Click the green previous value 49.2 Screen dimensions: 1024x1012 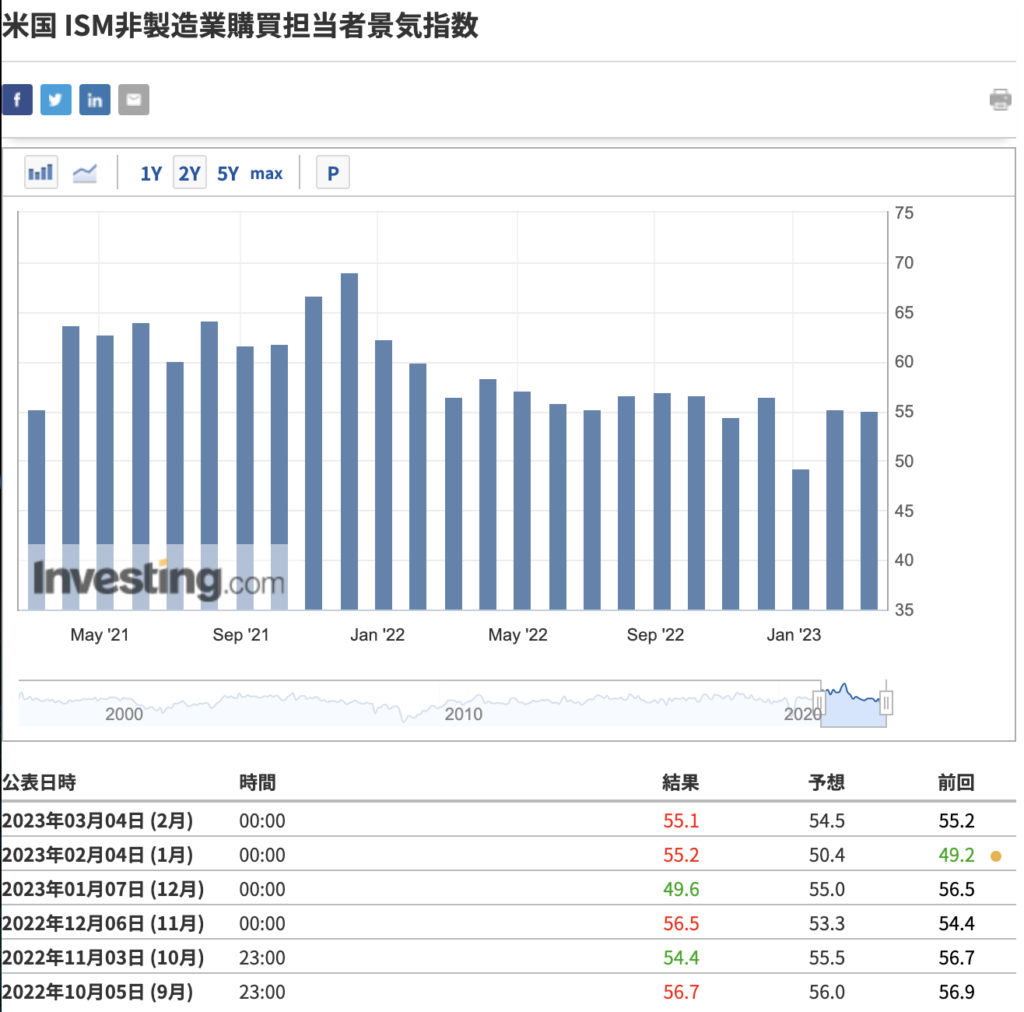(957, 855)
